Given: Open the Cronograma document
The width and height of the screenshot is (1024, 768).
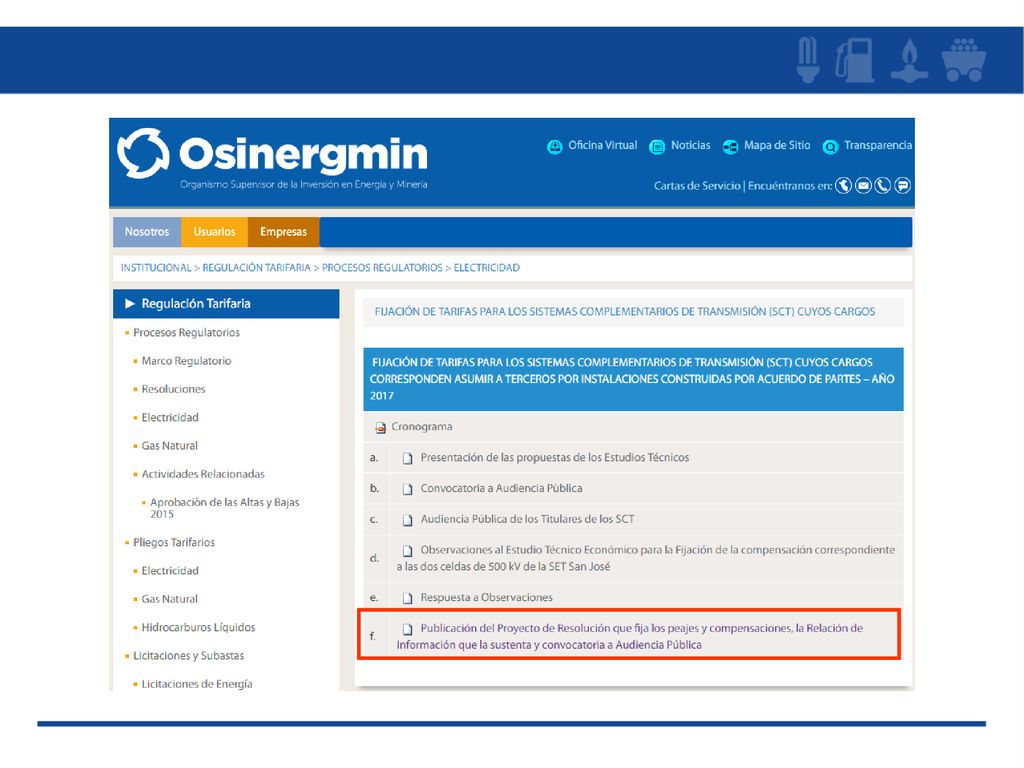Looking at the screenshot, I should (x=421, y=426).
